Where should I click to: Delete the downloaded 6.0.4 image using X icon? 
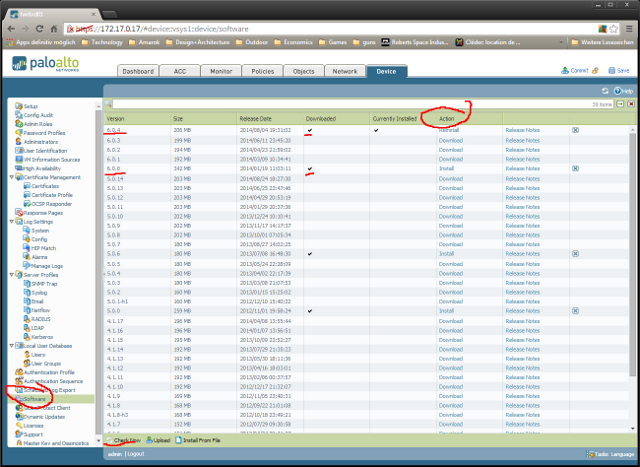coord(575,130)
